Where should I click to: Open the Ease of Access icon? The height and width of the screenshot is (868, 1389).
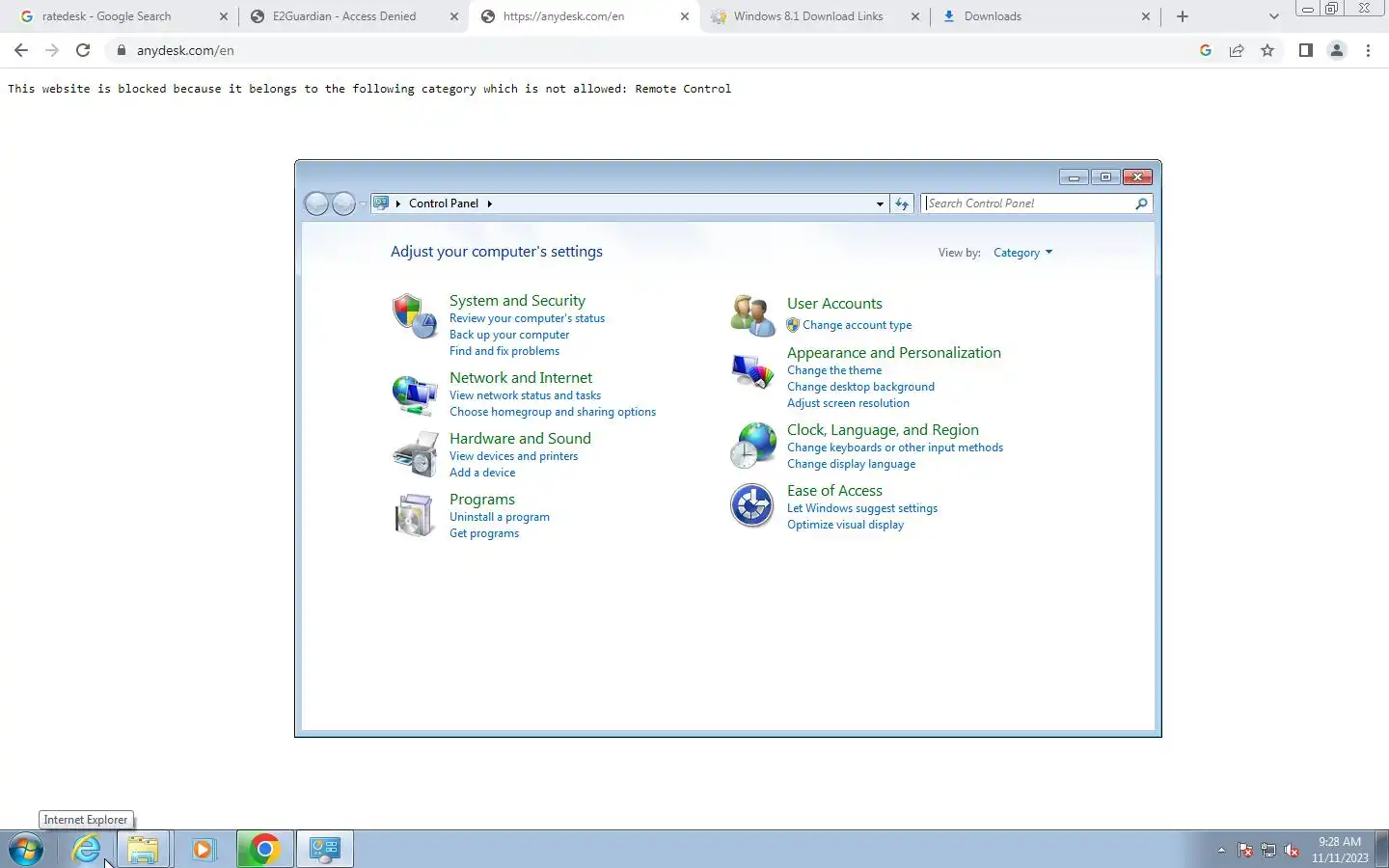752,505
